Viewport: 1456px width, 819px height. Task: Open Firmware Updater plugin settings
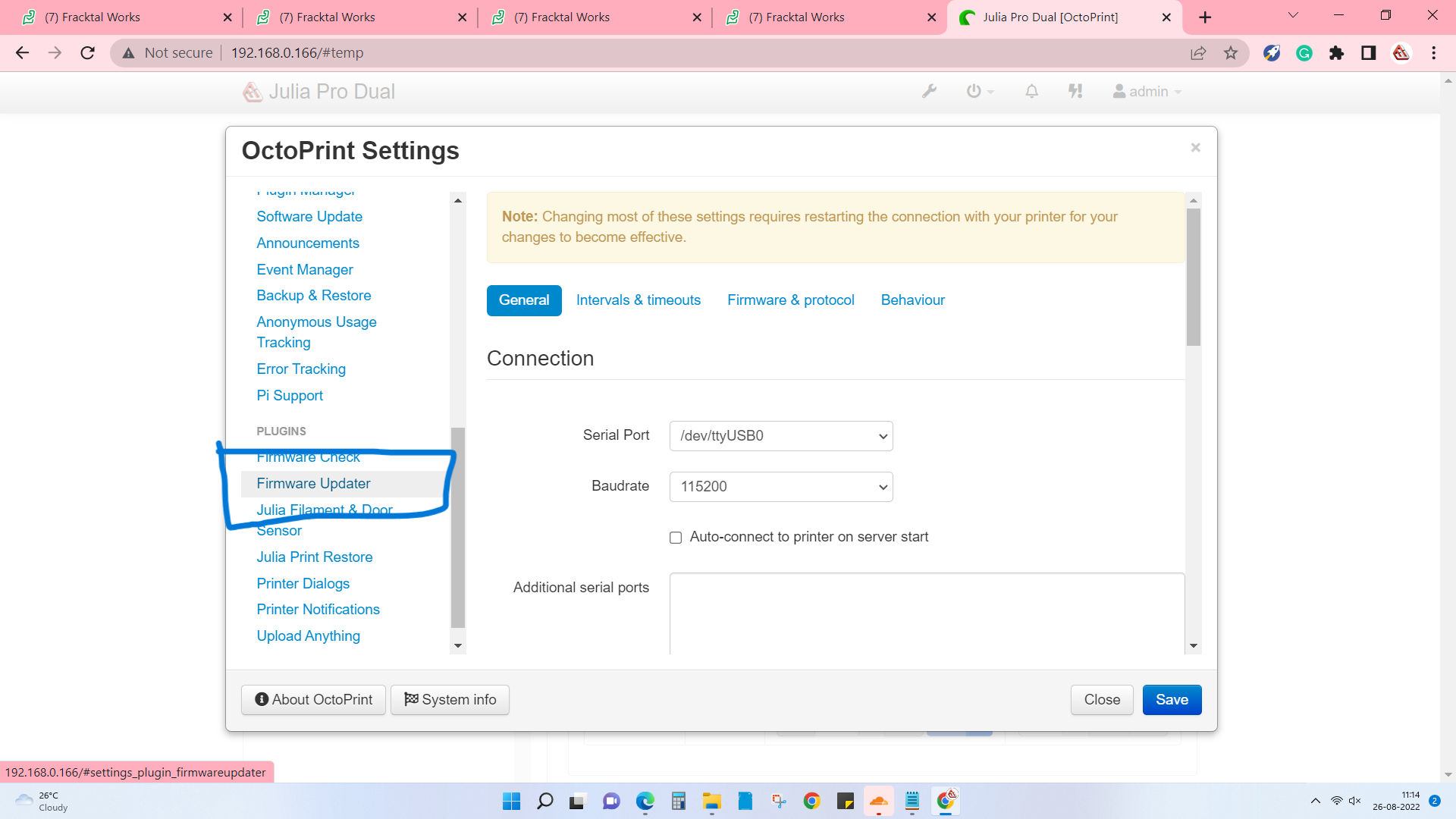313,484
